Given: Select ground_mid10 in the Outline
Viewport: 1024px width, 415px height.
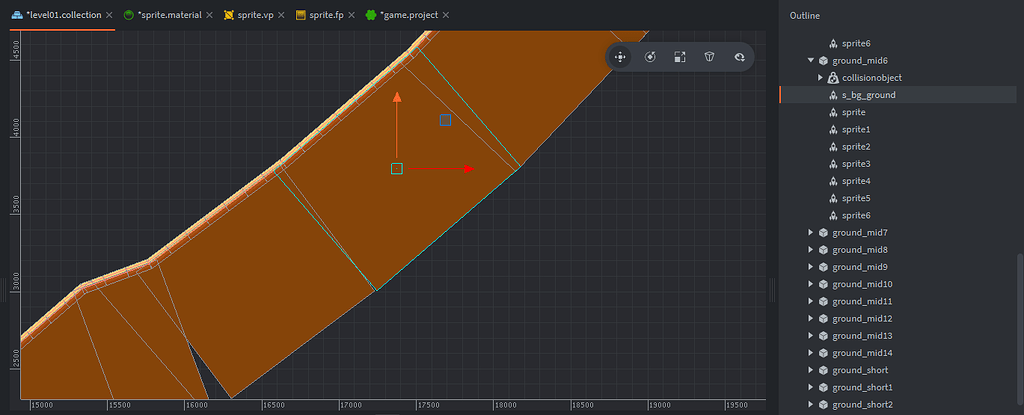Looking at the screenshot, I should click(x=862, y=284).
